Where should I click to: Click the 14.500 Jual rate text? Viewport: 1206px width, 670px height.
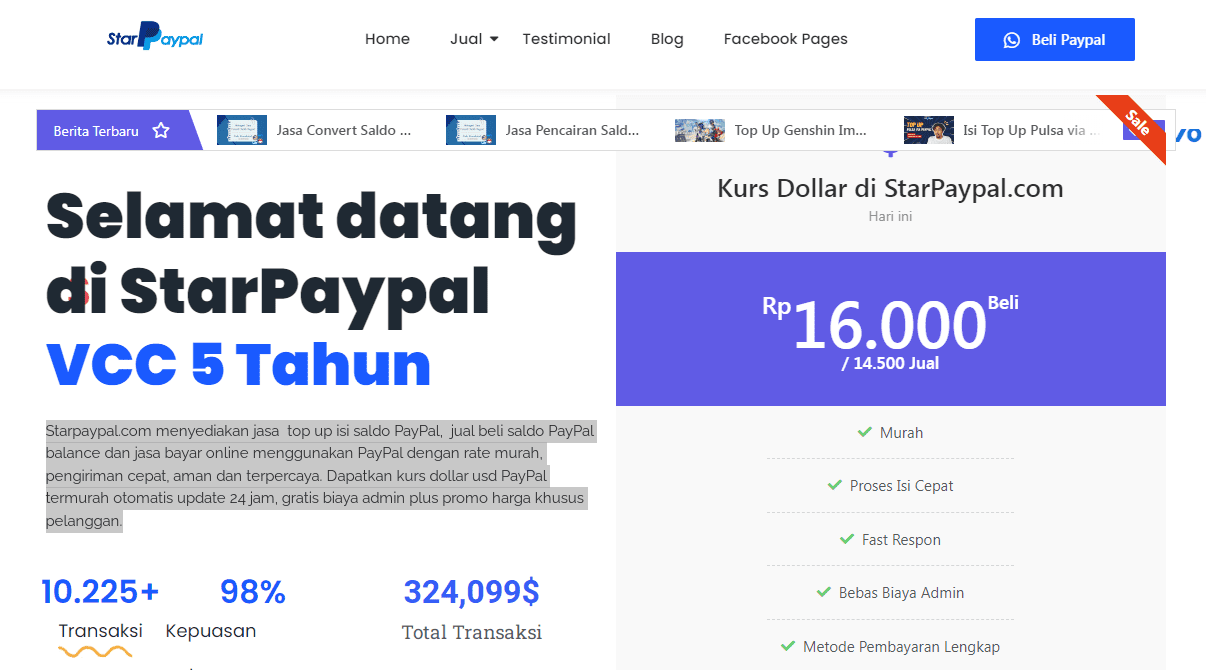[890, 363]
